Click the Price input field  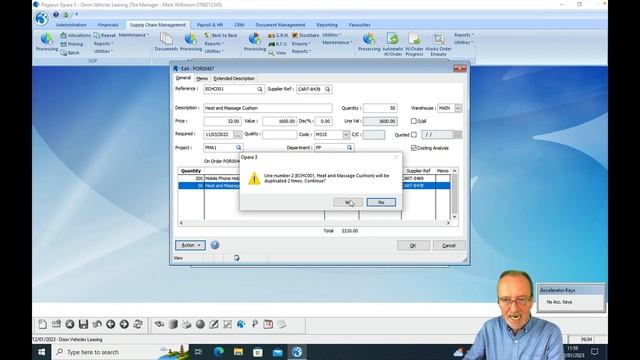222,121
